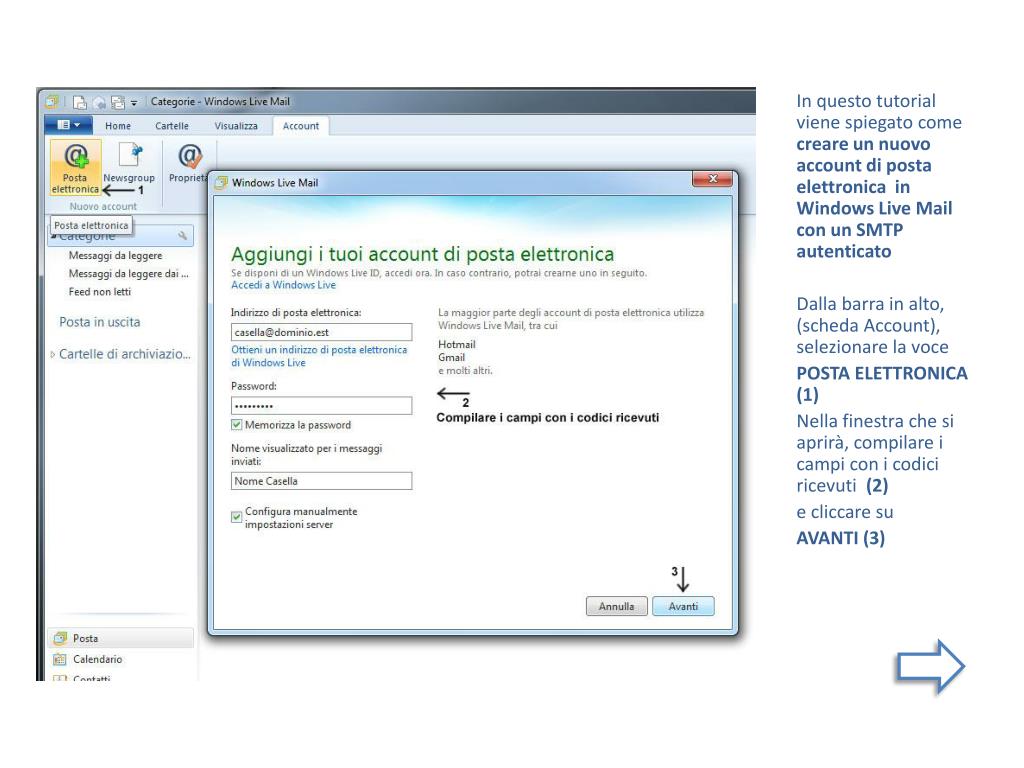The image size is (1024, 768).
Task: Select Feed non letti item
Action: click(100, 292)
